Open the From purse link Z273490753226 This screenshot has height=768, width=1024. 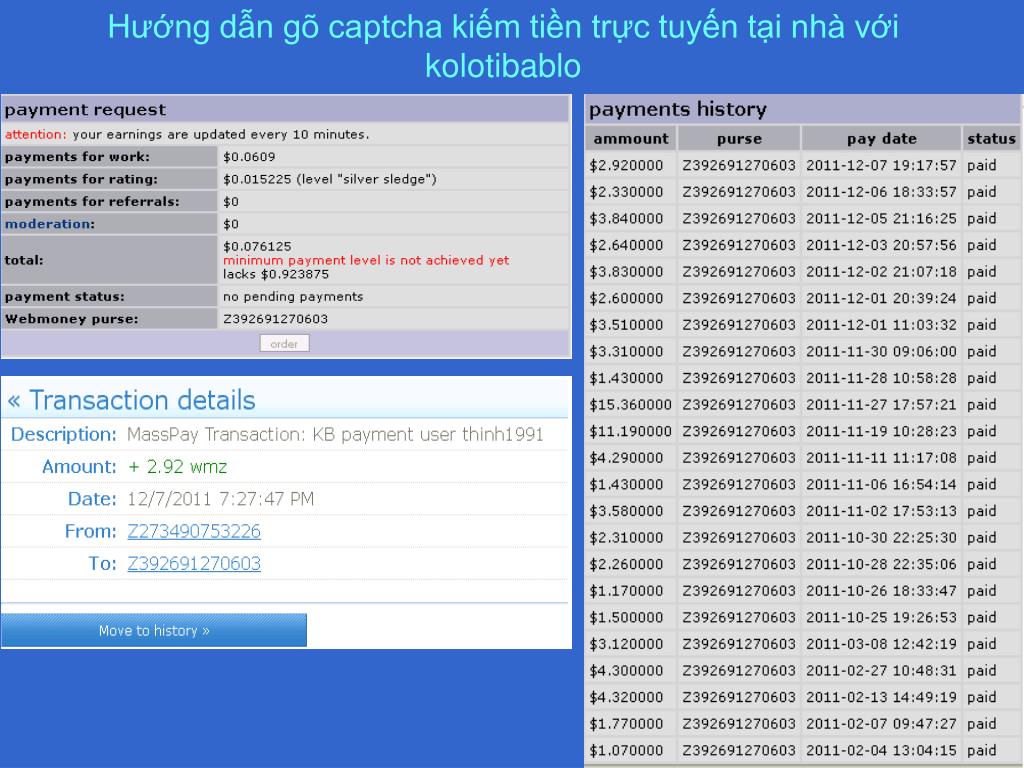194,531
